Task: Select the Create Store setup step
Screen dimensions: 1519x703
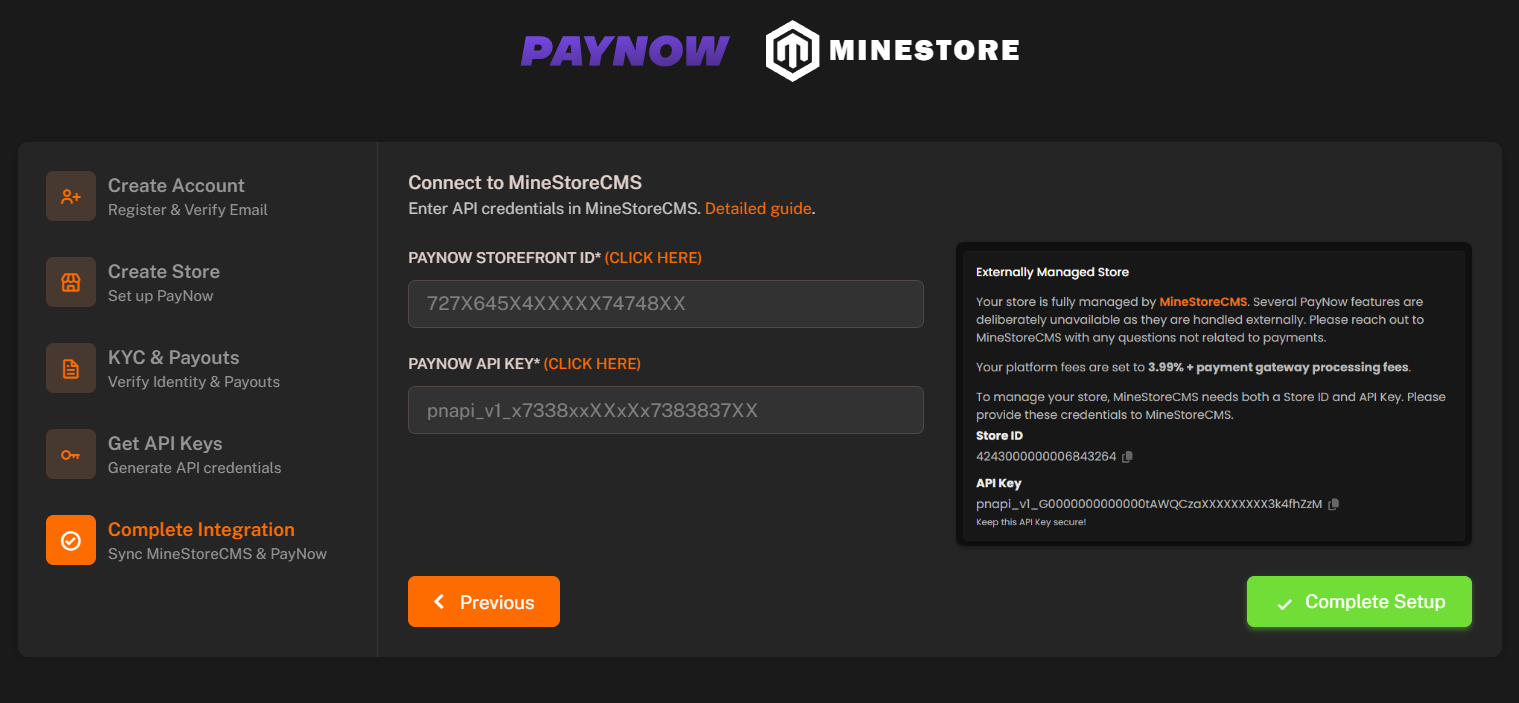Action: [163, 281]
